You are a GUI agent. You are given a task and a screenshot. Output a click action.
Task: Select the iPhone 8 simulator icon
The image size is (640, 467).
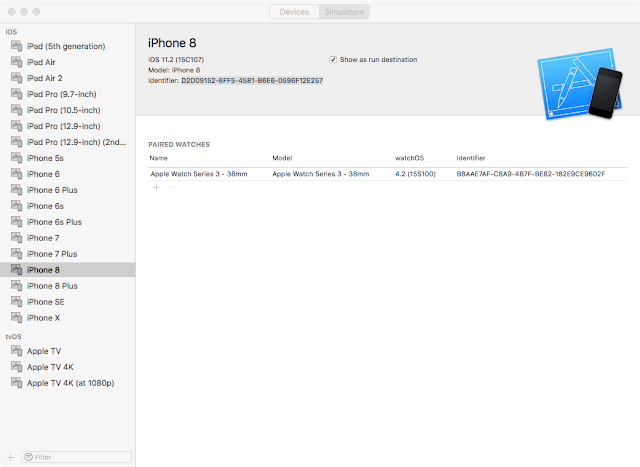(16, 269)
